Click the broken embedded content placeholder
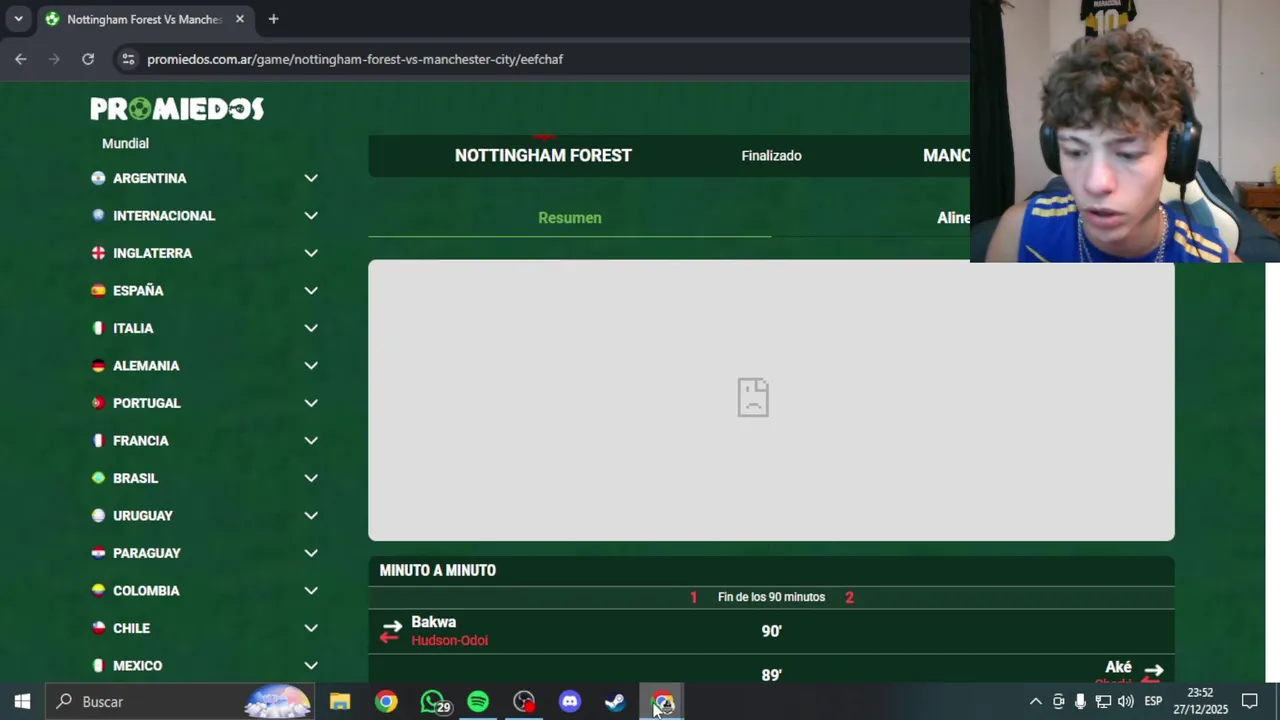Screen dimensions: 1280x720 [x=771, y=400]
